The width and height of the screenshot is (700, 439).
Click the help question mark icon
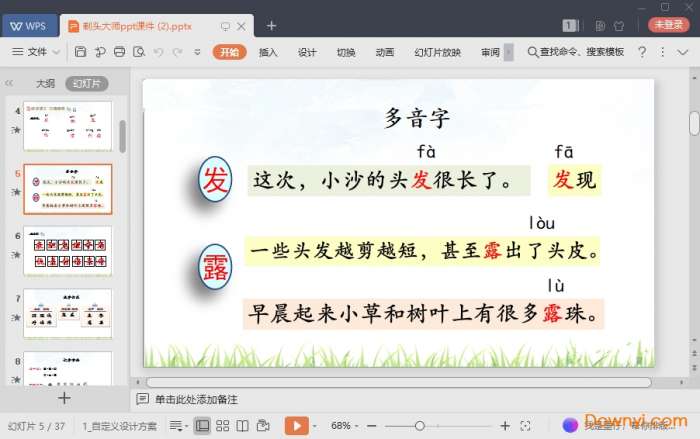pyautogui.click(x=642, y=52)
